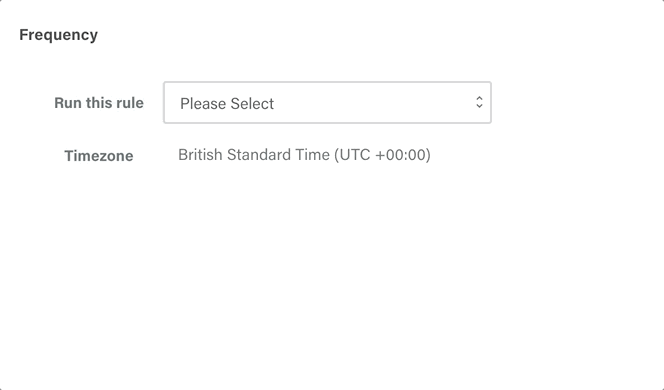Image resolution: width=664 pixels, height=390 pixels.
Task: Open the frequency selector showing Please Select
Action: coord(327,102)
